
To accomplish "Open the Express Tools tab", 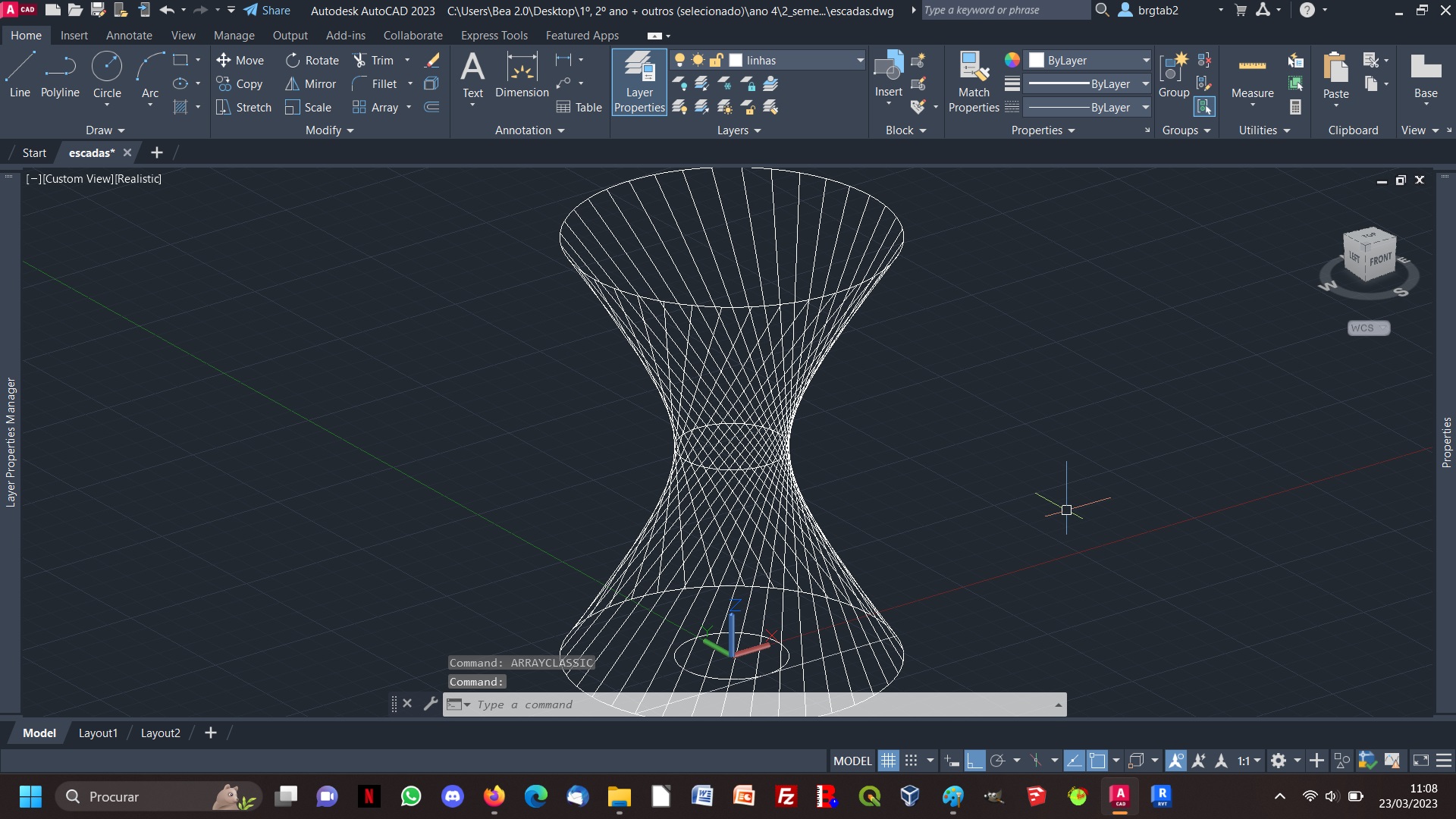I will 494,35.
